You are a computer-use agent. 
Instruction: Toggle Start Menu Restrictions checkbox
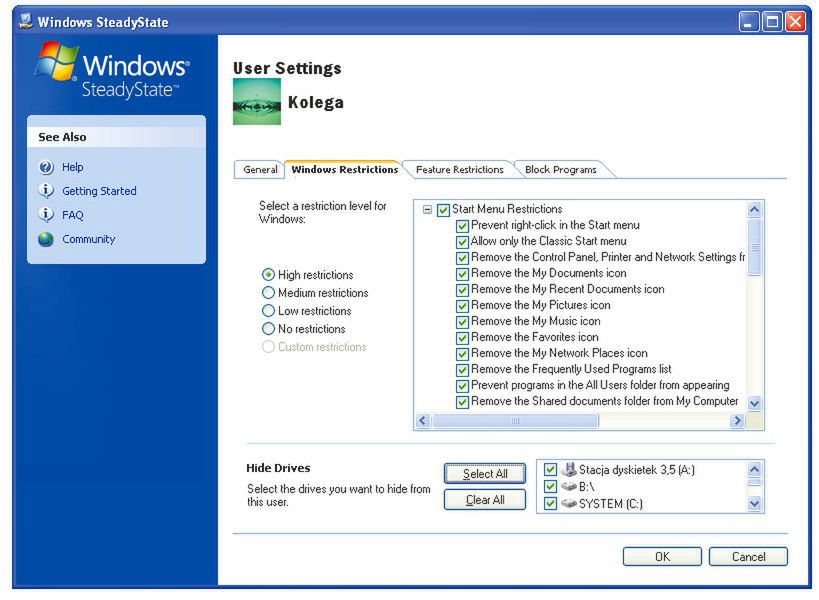coord(443,210)
